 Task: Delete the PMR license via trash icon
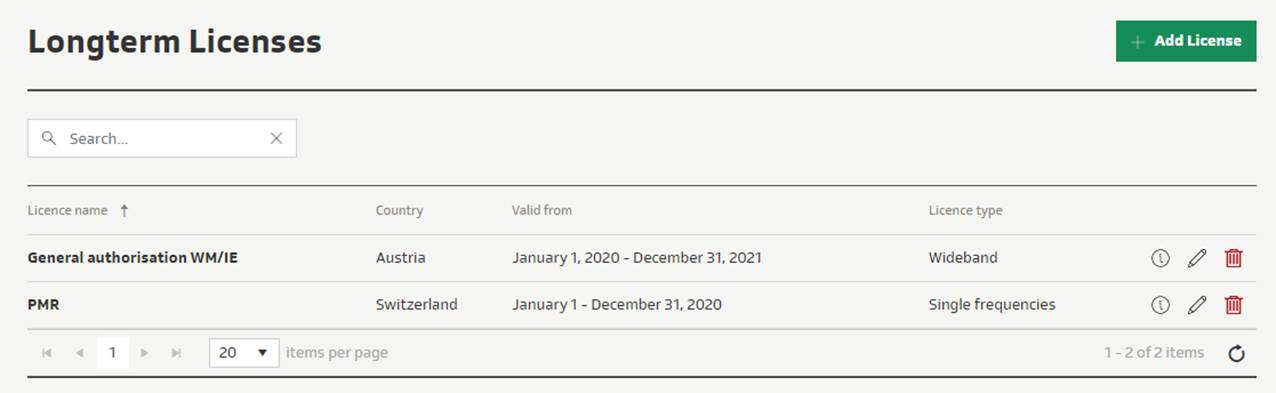point(1234,305)
